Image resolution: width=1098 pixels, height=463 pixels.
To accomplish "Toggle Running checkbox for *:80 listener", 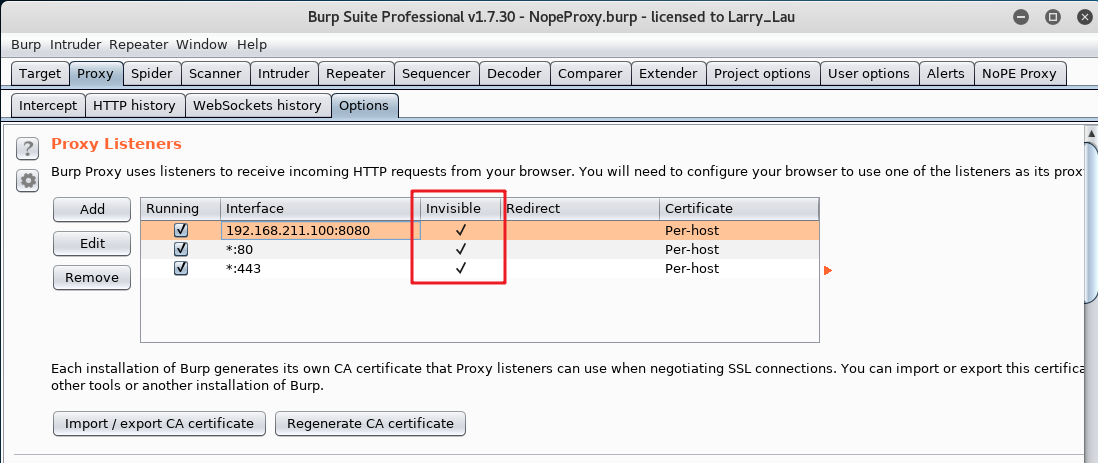I will click(181, 249).
